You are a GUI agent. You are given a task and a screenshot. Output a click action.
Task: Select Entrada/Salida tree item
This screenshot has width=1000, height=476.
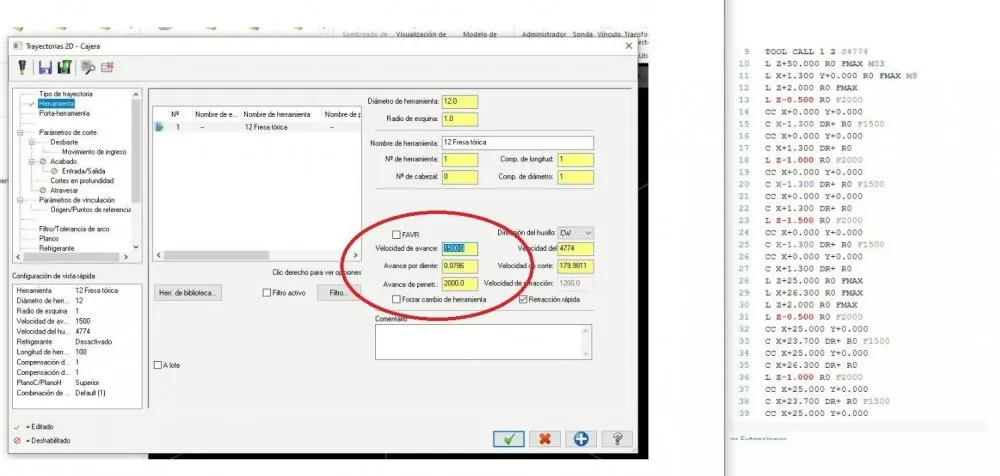[84, 171]
